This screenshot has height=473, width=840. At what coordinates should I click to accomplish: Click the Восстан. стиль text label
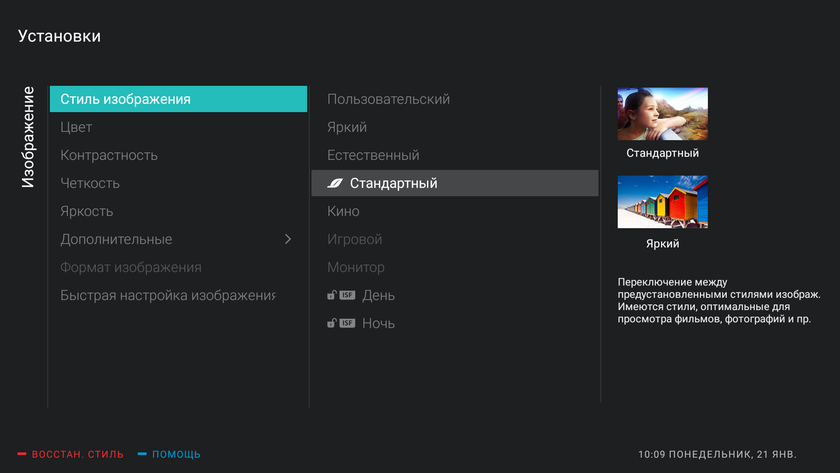78,454
